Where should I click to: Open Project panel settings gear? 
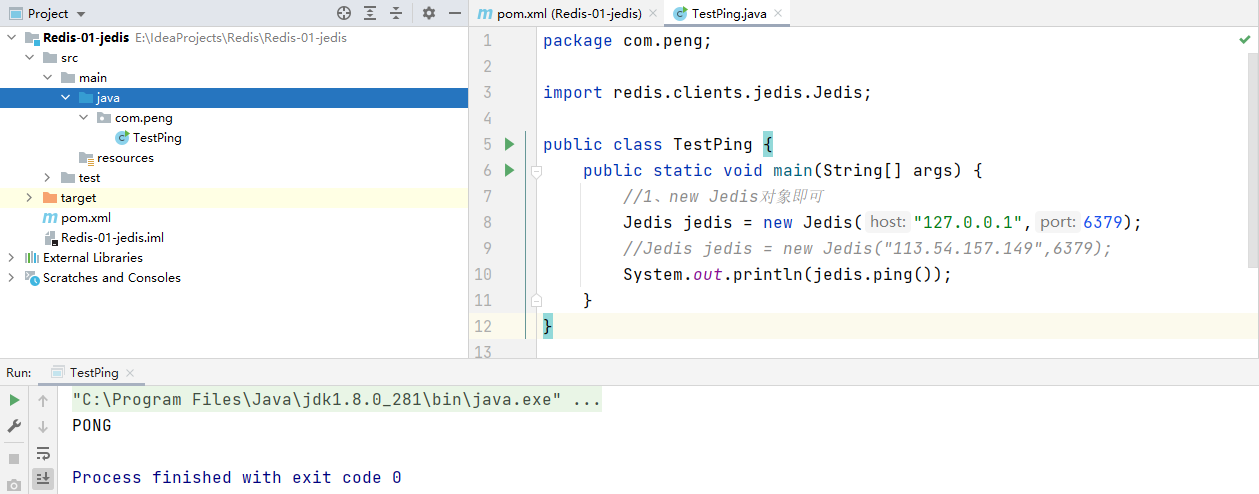[429, 13]
